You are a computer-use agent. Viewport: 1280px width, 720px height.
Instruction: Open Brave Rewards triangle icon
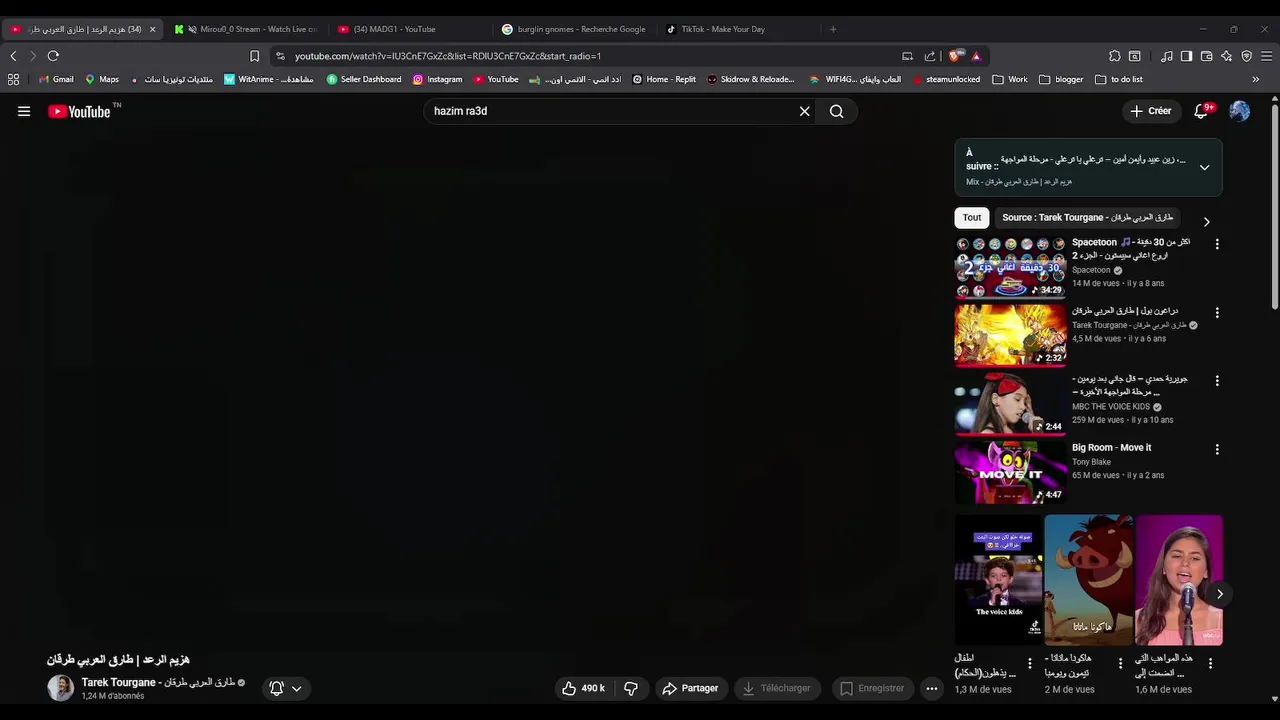(x=976, y=56)
